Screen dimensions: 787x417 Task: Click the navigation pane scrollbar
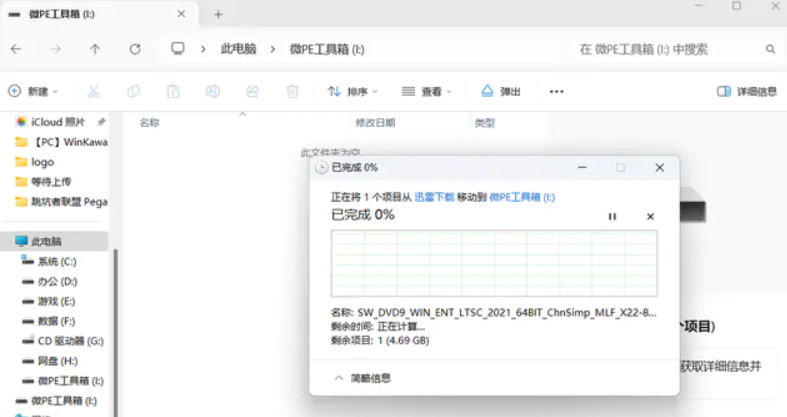tap(115, 331)
